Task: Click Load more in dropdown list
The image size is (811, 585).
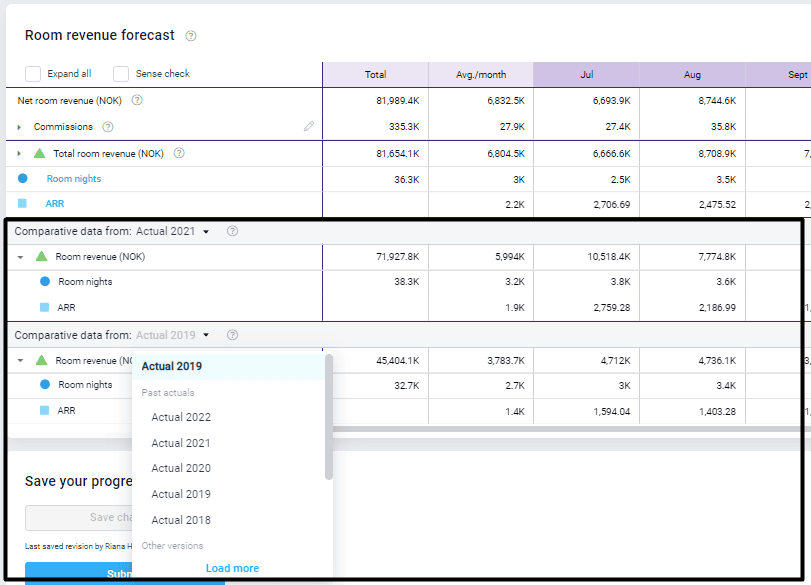Action: coord(232,568)
